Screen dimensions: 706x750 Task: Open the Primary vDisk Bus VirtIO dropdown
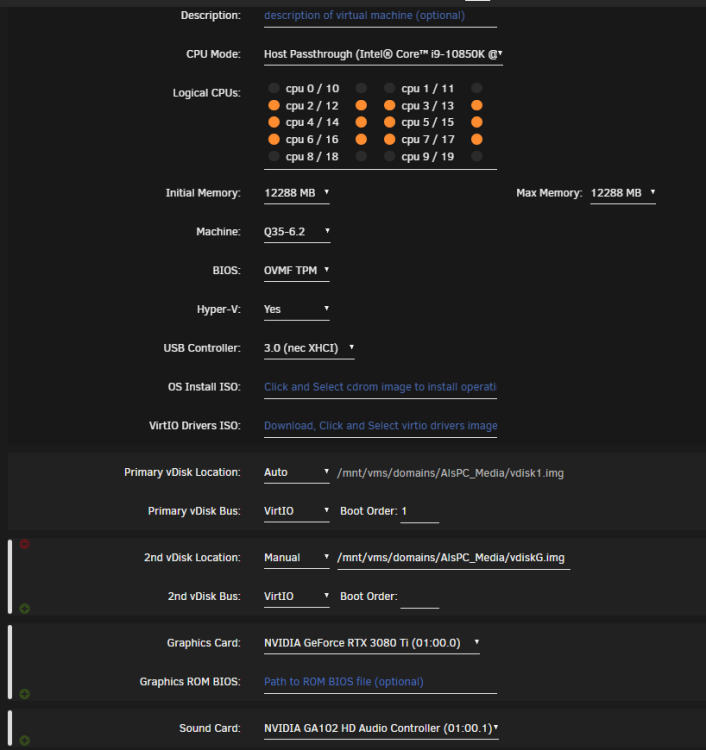tap(297, 511)
